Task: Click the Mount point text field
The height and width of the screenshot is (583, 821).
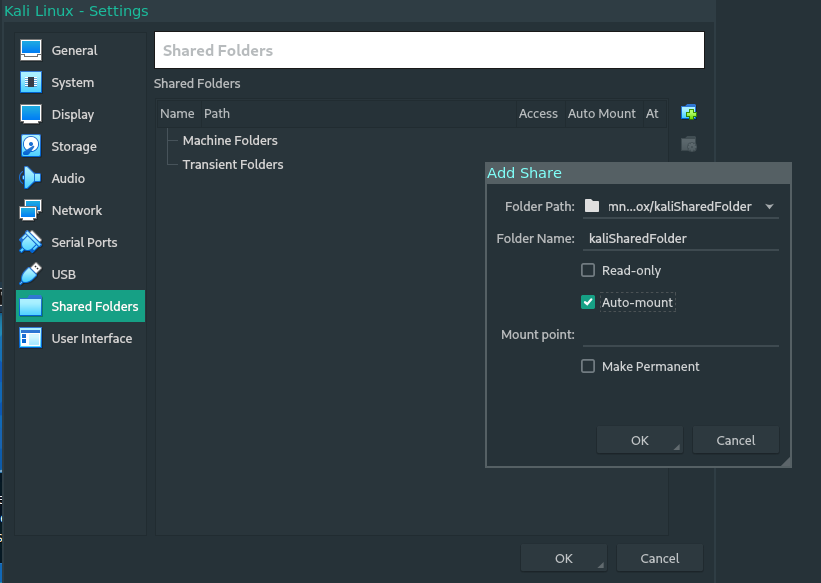Action: click(680, 335)
